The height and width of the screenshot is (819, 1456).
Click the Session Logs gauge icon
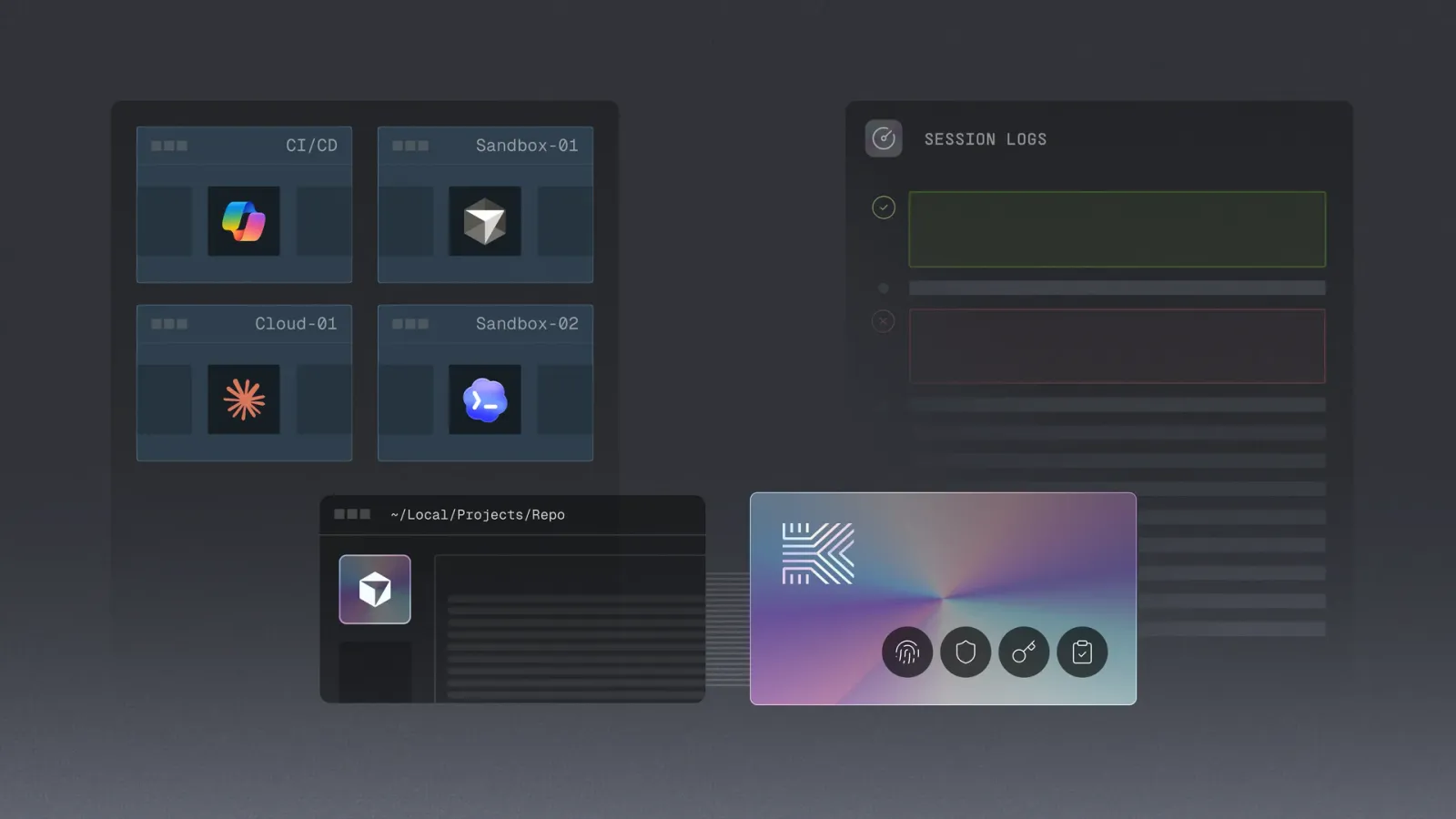884,138
